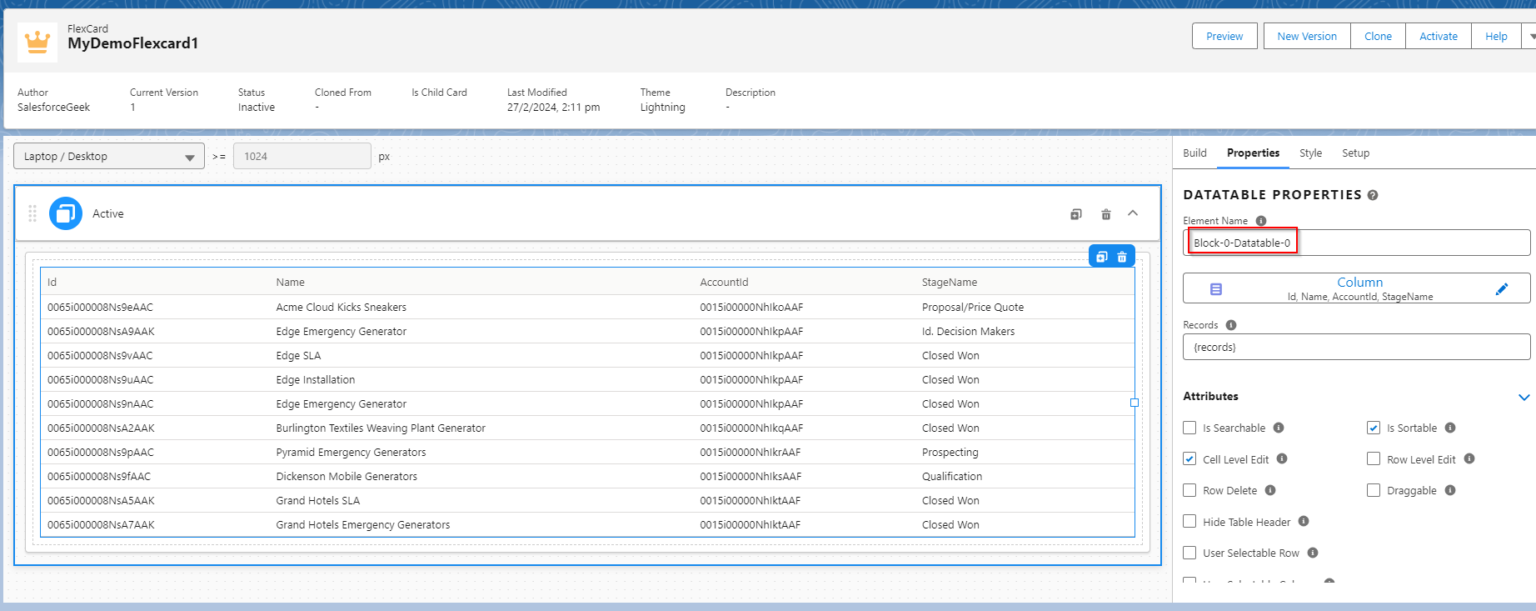Click the clone icon in the Active block header

[1075, 213]
